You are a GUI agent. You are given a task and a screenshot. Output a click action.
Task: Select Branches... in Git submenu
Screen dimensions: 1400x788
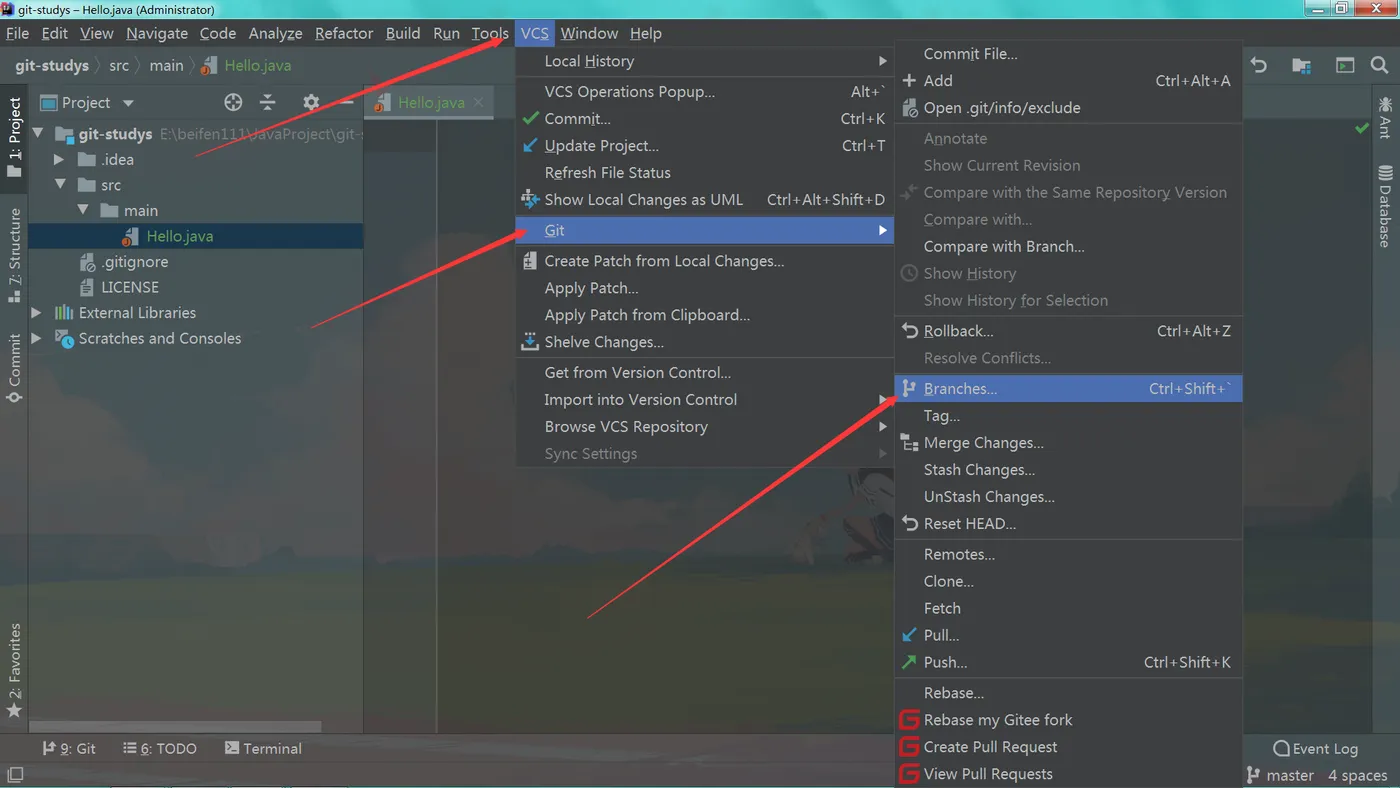pos(1068,388)
